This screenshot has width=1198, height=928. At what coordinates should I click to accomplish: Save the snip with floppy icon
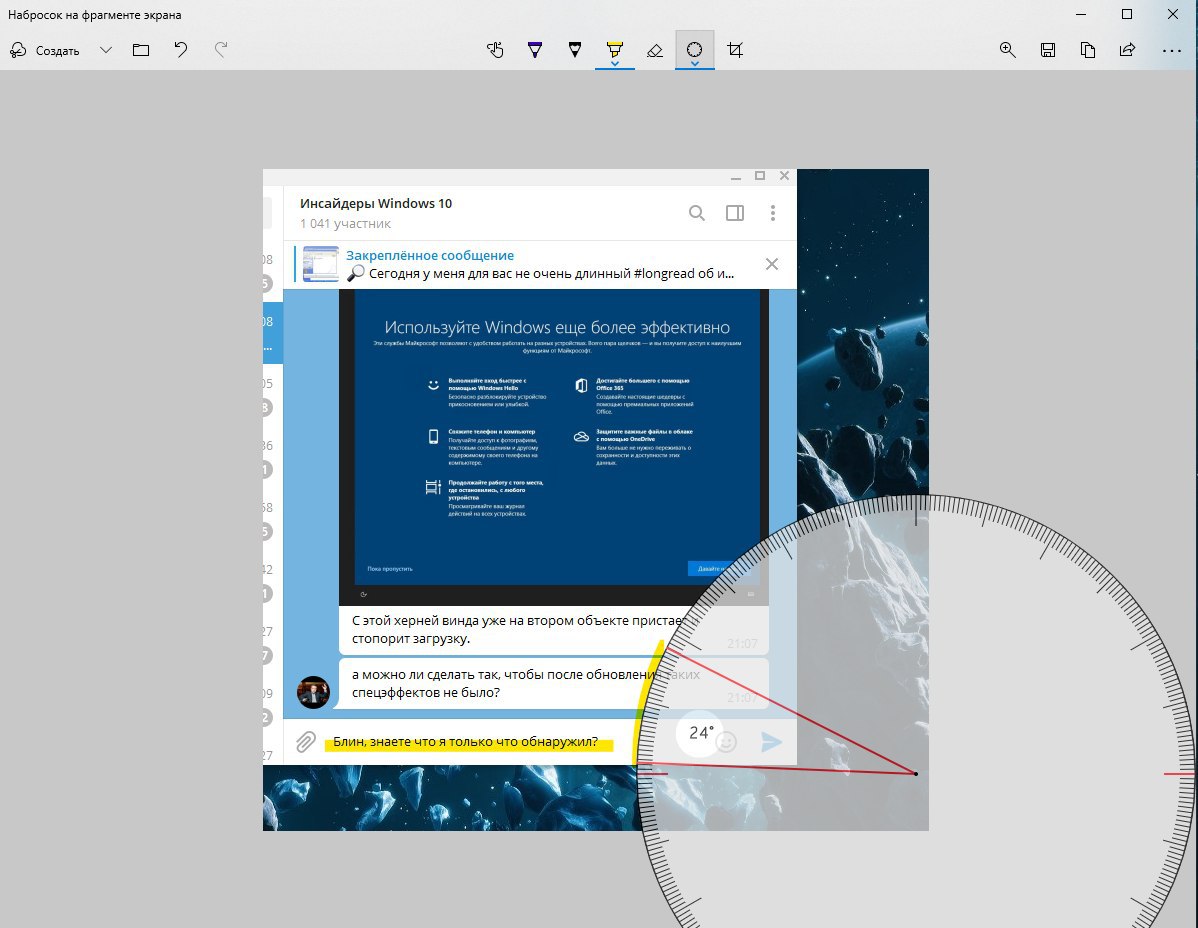pyautogui.click(x=1048, y=50)
